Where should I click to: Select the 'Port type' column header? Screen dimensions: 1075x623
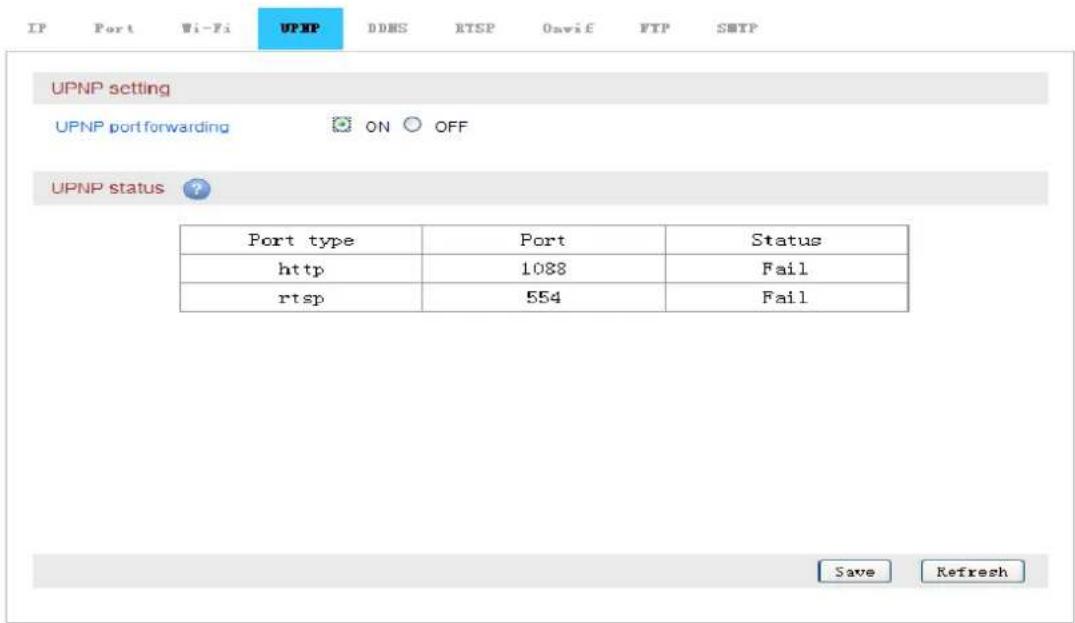tap(301, 240)
